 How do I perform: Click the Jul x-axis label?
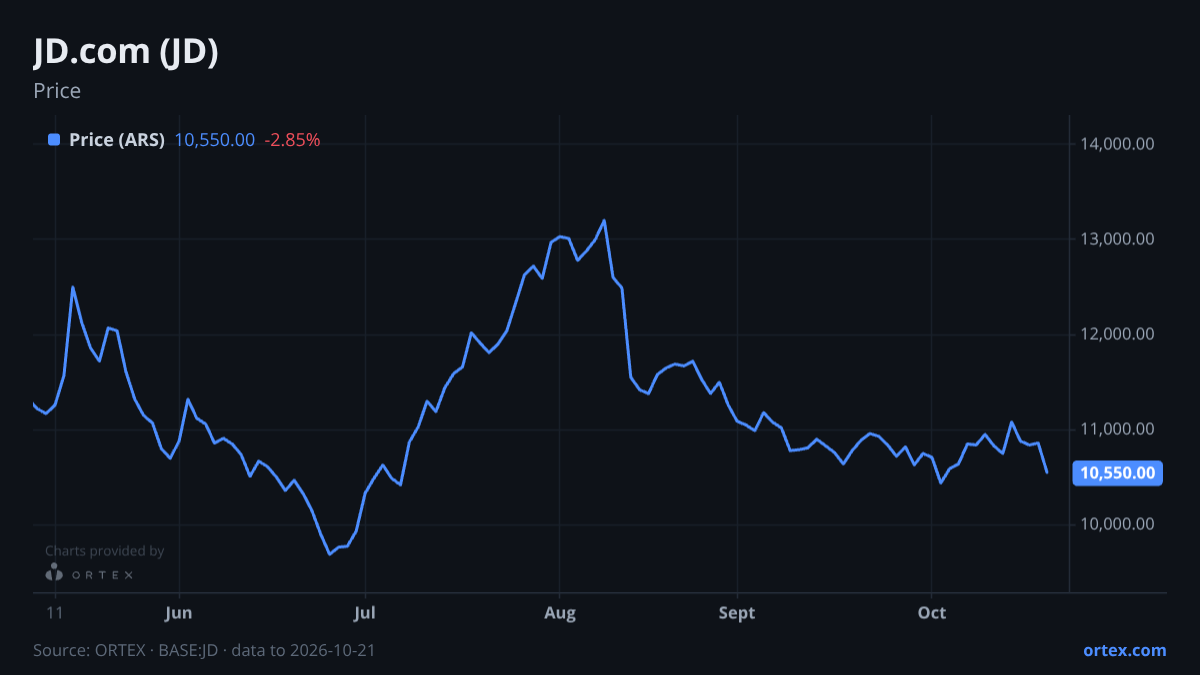coord(365,612)
